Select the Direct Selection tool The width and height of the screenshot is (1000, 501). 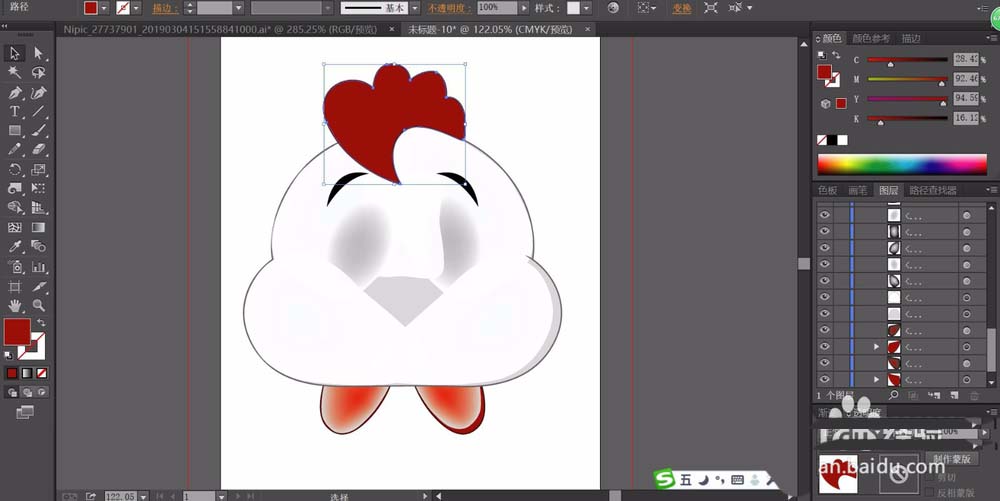38,54
